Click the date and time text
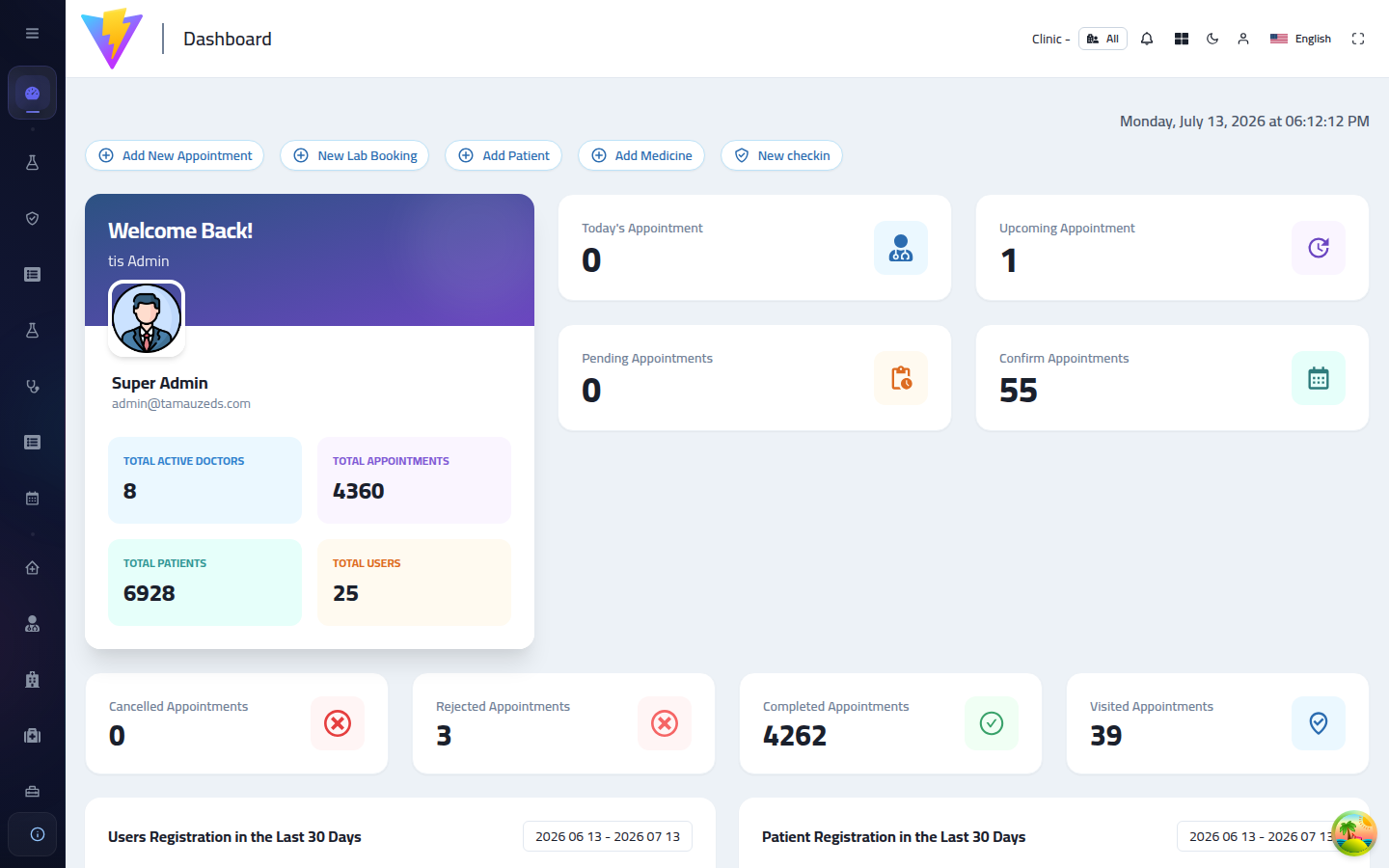The height and width of the screenshot is (868, 1389). [1244, 122]
